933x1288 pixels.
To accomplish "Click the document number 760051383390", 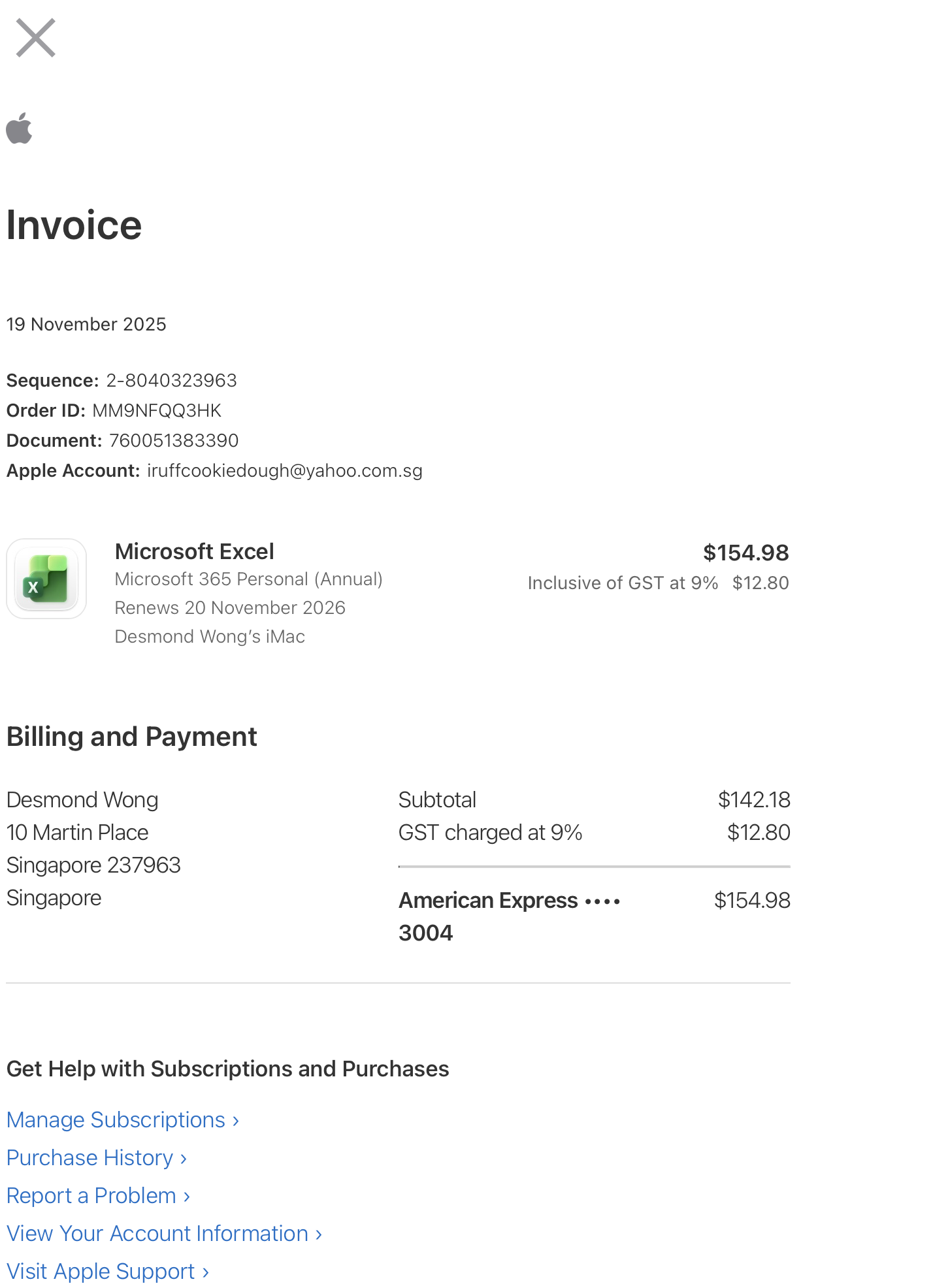I will tap(174, 440).
